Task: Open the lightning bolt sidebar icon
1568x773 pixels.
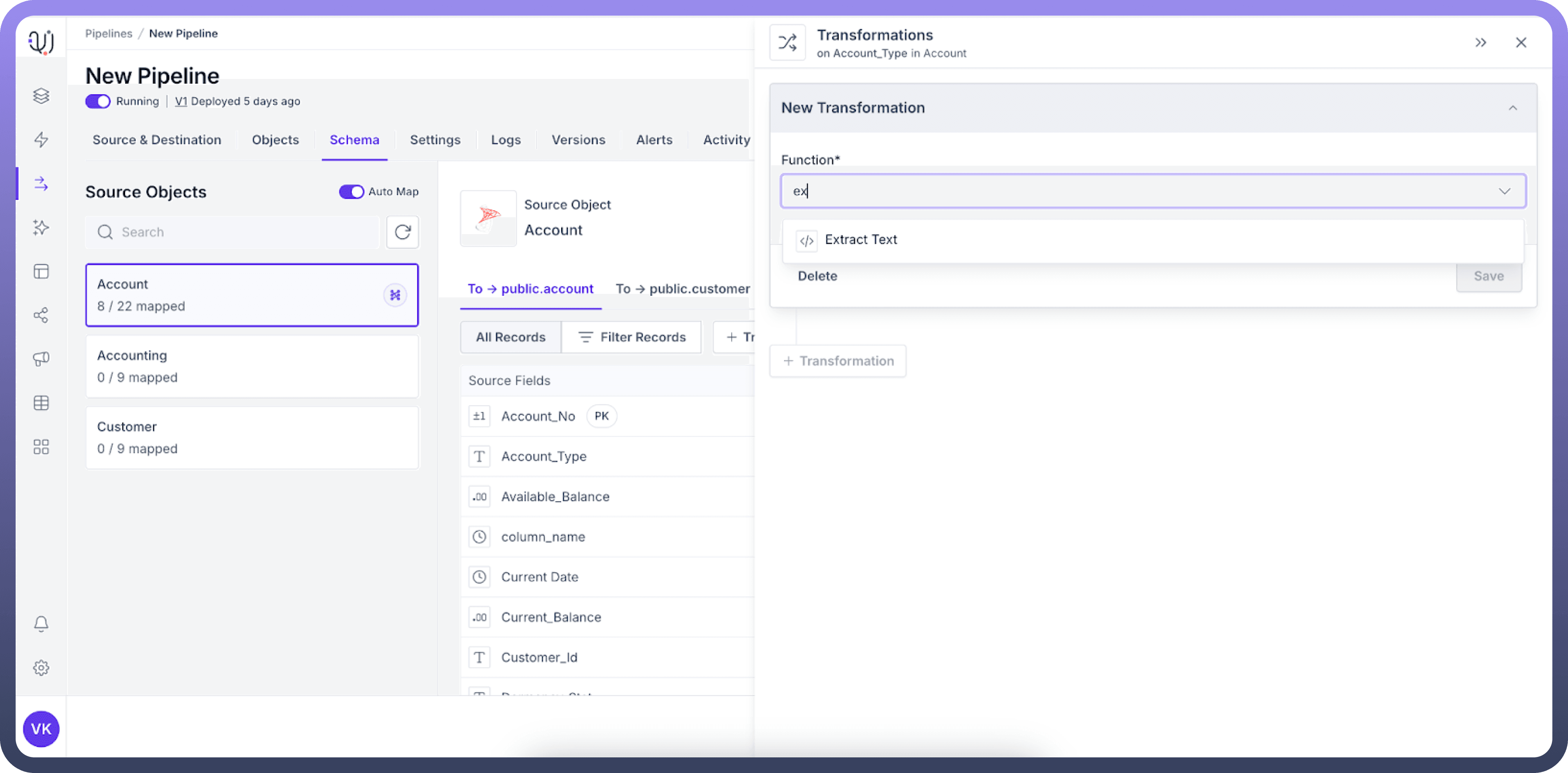Action: (x=41, y=140)
